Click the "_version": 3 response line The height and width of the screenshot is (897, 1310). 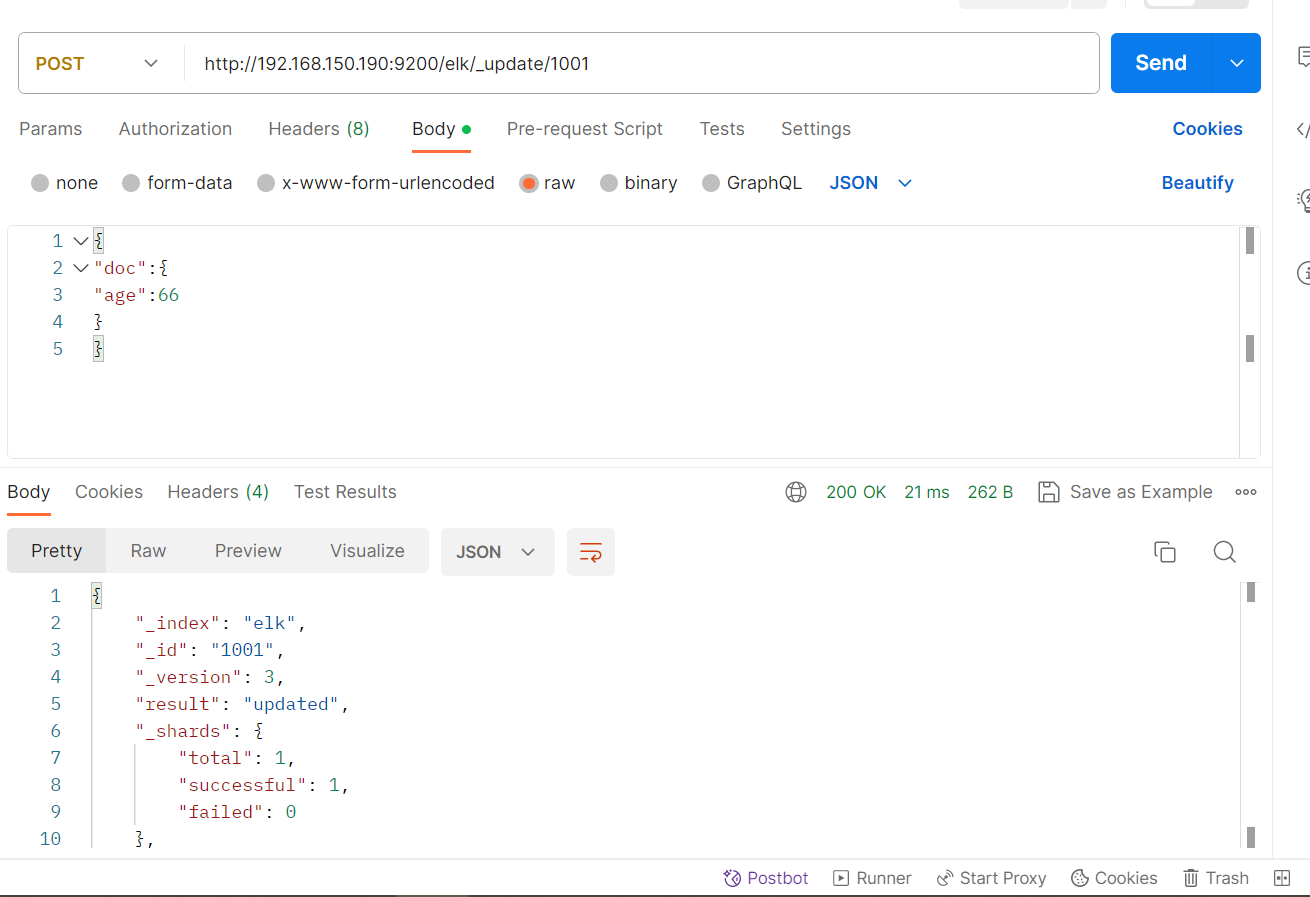tap(210, 677)
